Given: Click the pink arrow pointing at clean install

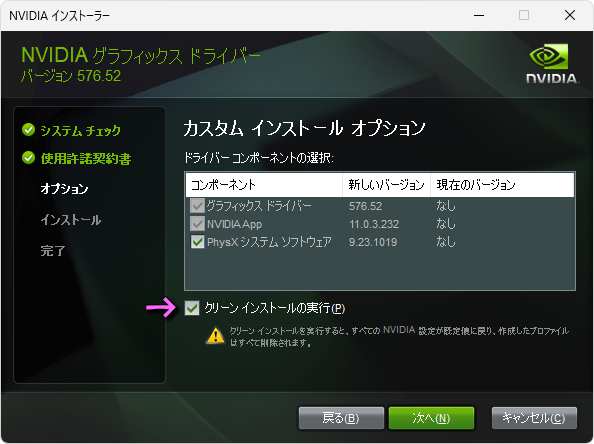Looking at the screenshot, I should click(161, 307).
